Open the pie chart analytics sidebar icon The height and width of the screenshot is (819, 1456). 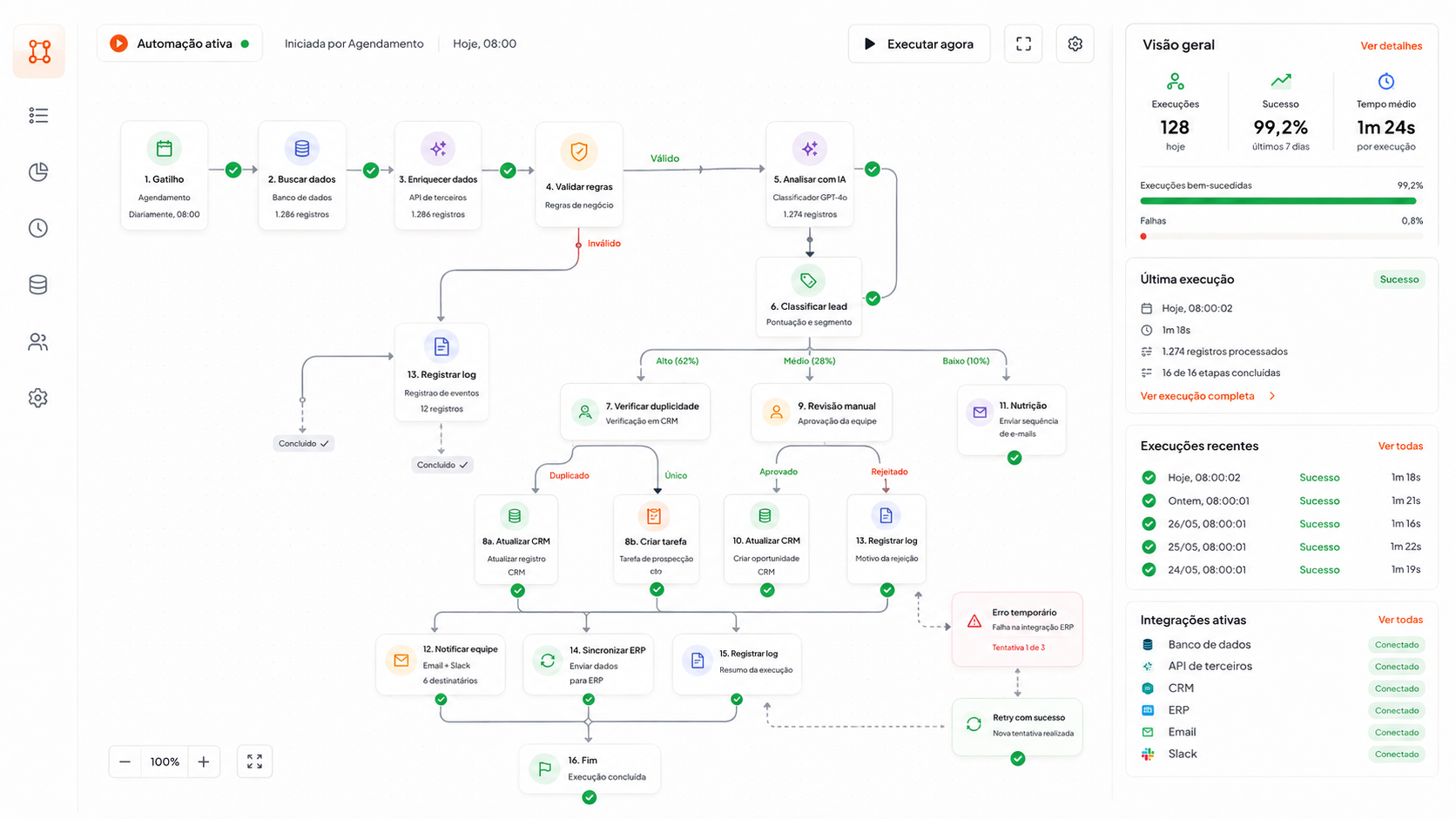[38, 172]
